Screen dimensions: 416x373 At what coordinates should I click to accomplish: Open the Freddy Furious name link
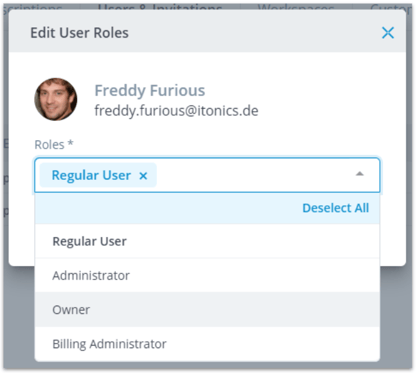150,90
